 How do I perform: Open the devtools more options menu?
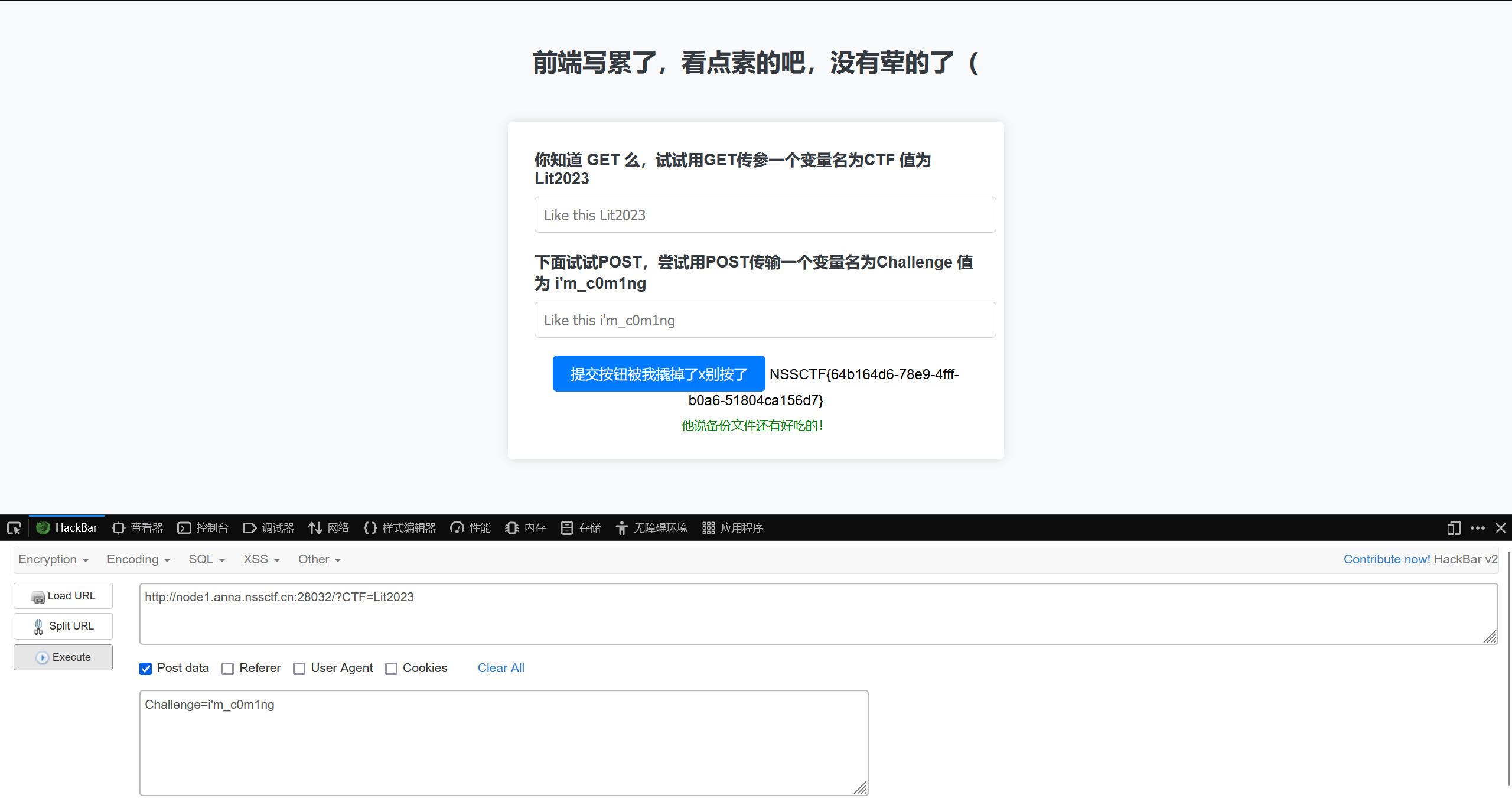(x=1478, y=528)
